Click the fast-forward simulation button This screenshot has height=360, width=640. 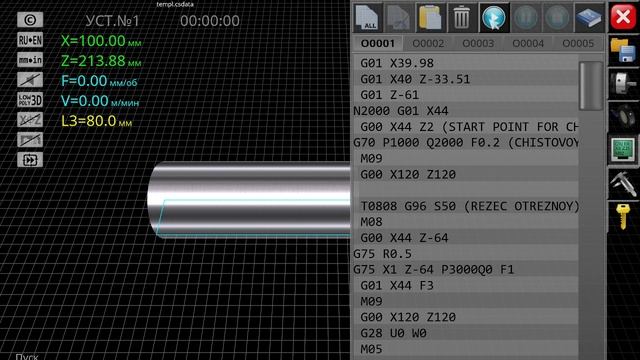(30, 160)
